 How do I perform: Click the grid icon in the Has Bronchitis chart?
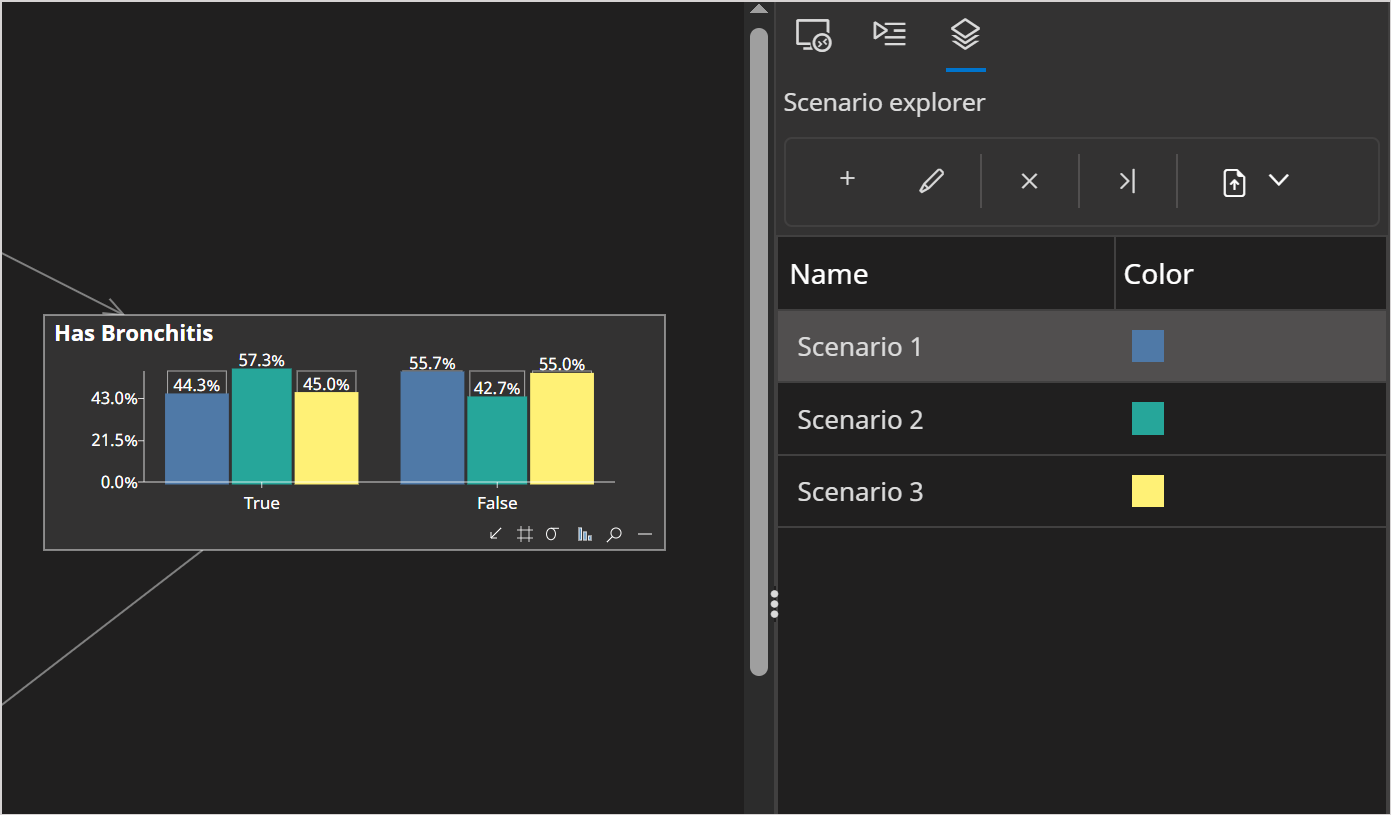[x=524, y=534]
